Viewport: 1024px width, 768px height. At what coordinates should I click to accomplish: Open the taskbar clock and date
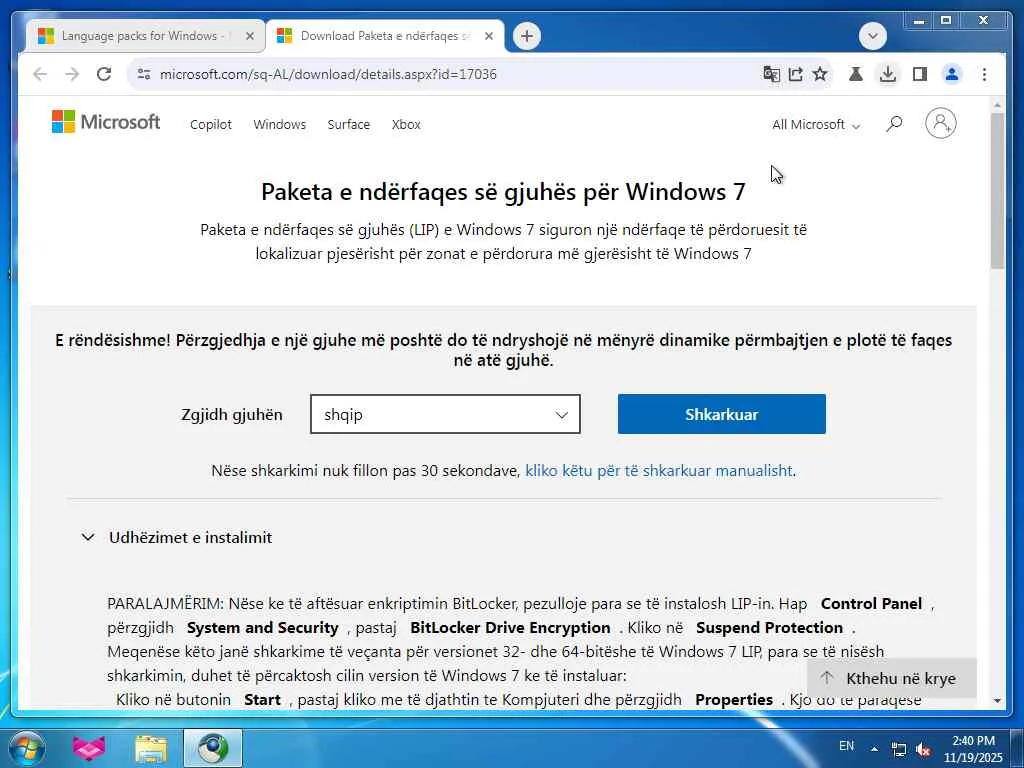972,749
